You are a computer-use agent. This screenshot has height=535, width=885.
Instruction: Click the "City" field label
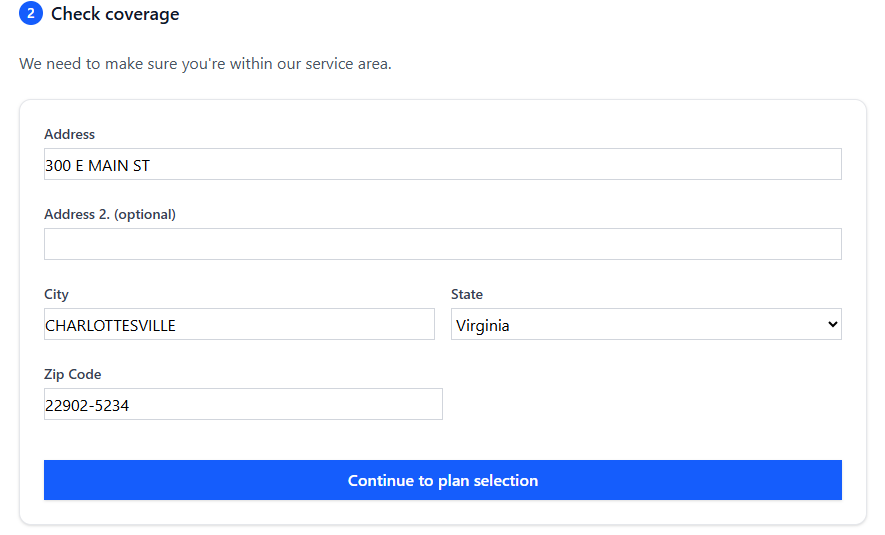[x=57, y=294]
